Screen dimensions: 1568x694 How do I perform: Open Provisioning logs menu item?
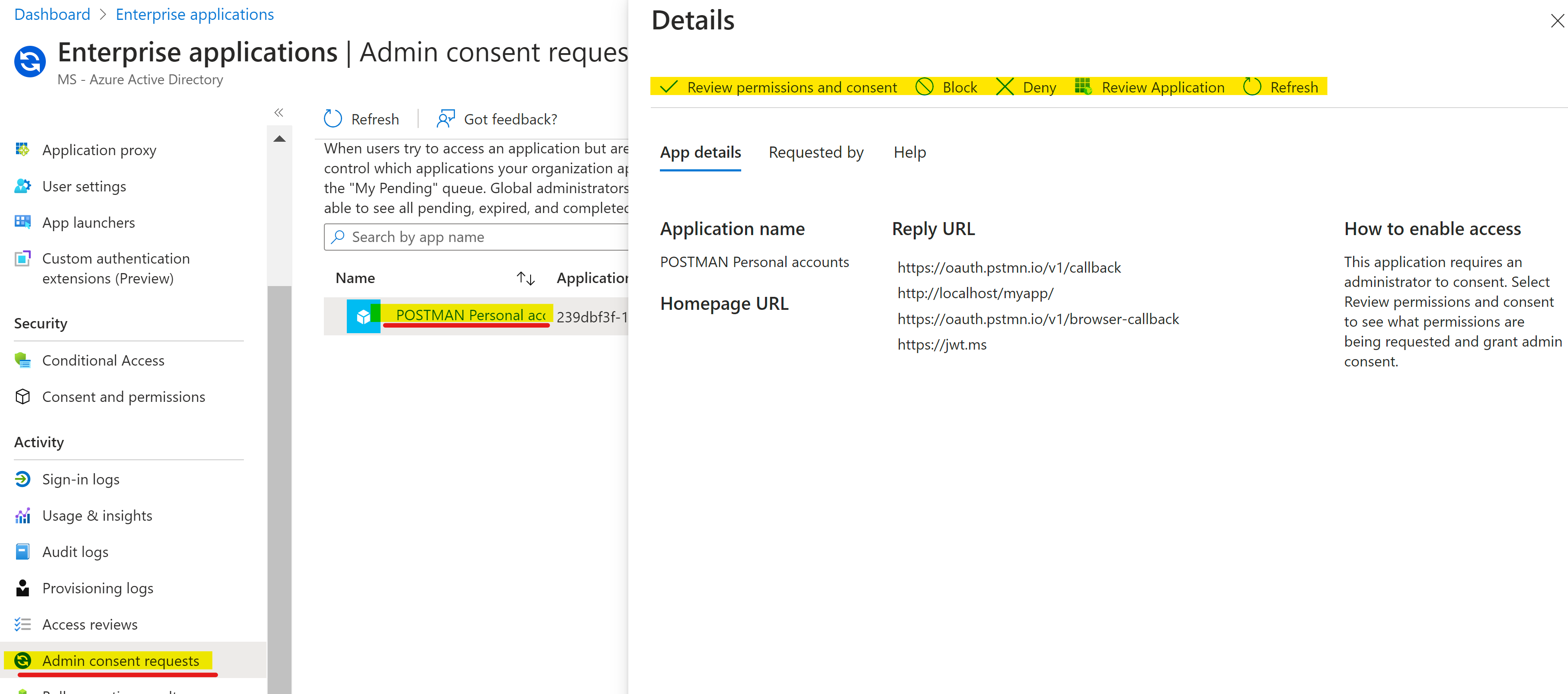coord(97,588)
